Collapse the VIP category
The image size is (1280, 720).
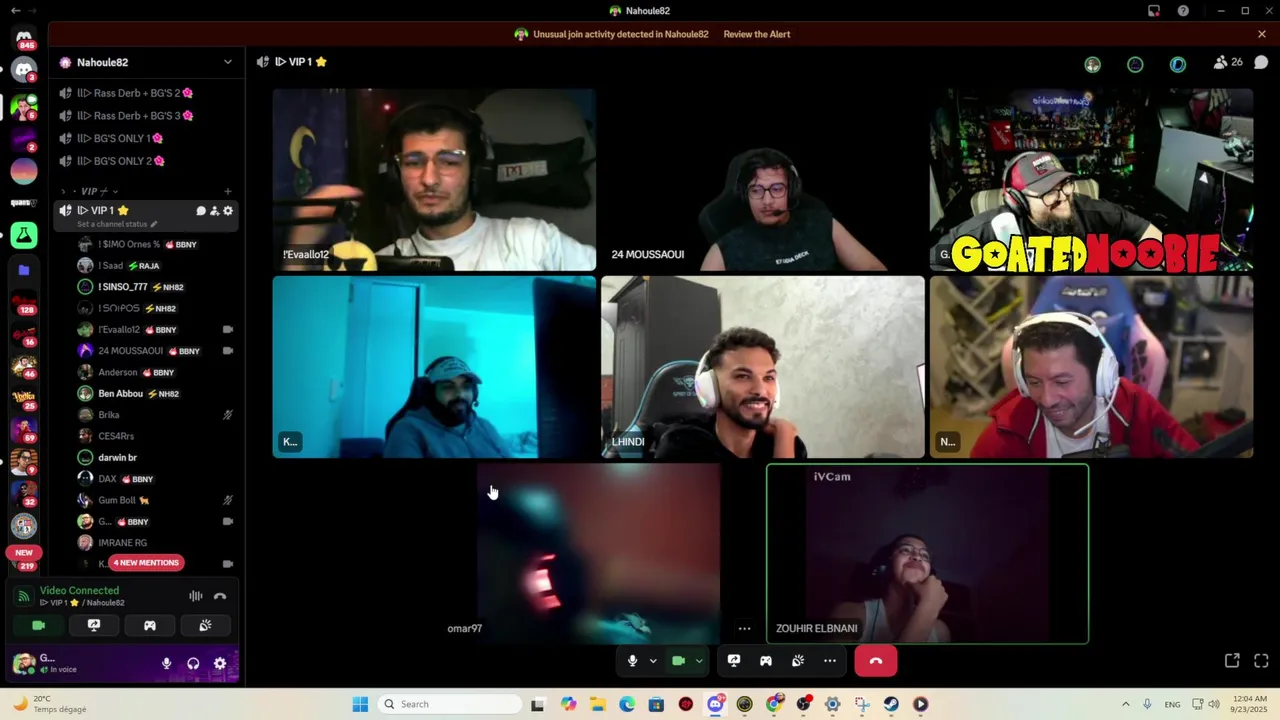pyautogui.click(x=90, y=191)
